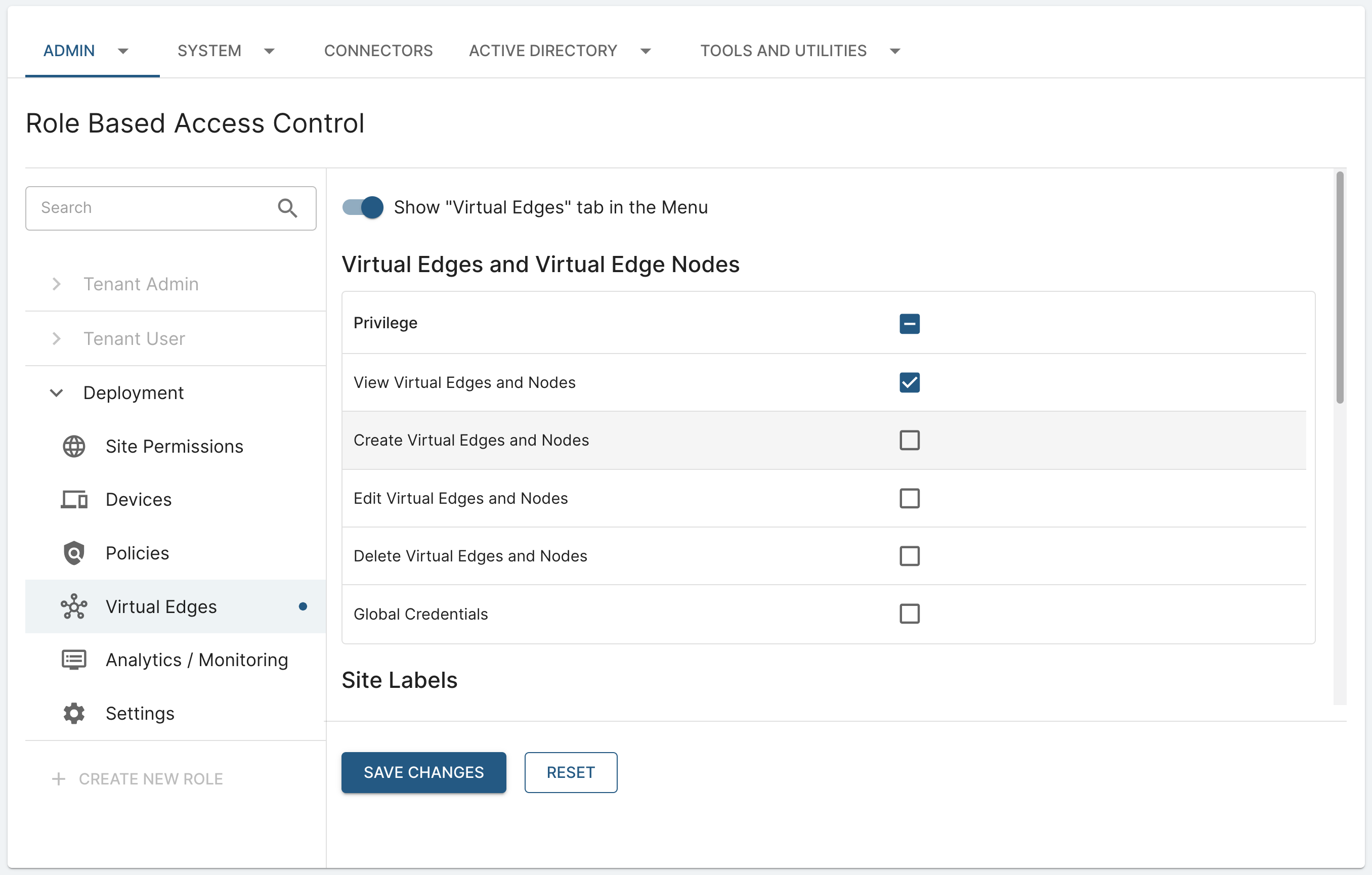Check Create Virtual Edges and Nodes
This screenshot has height=875, width=1372.
coord(909,440)
